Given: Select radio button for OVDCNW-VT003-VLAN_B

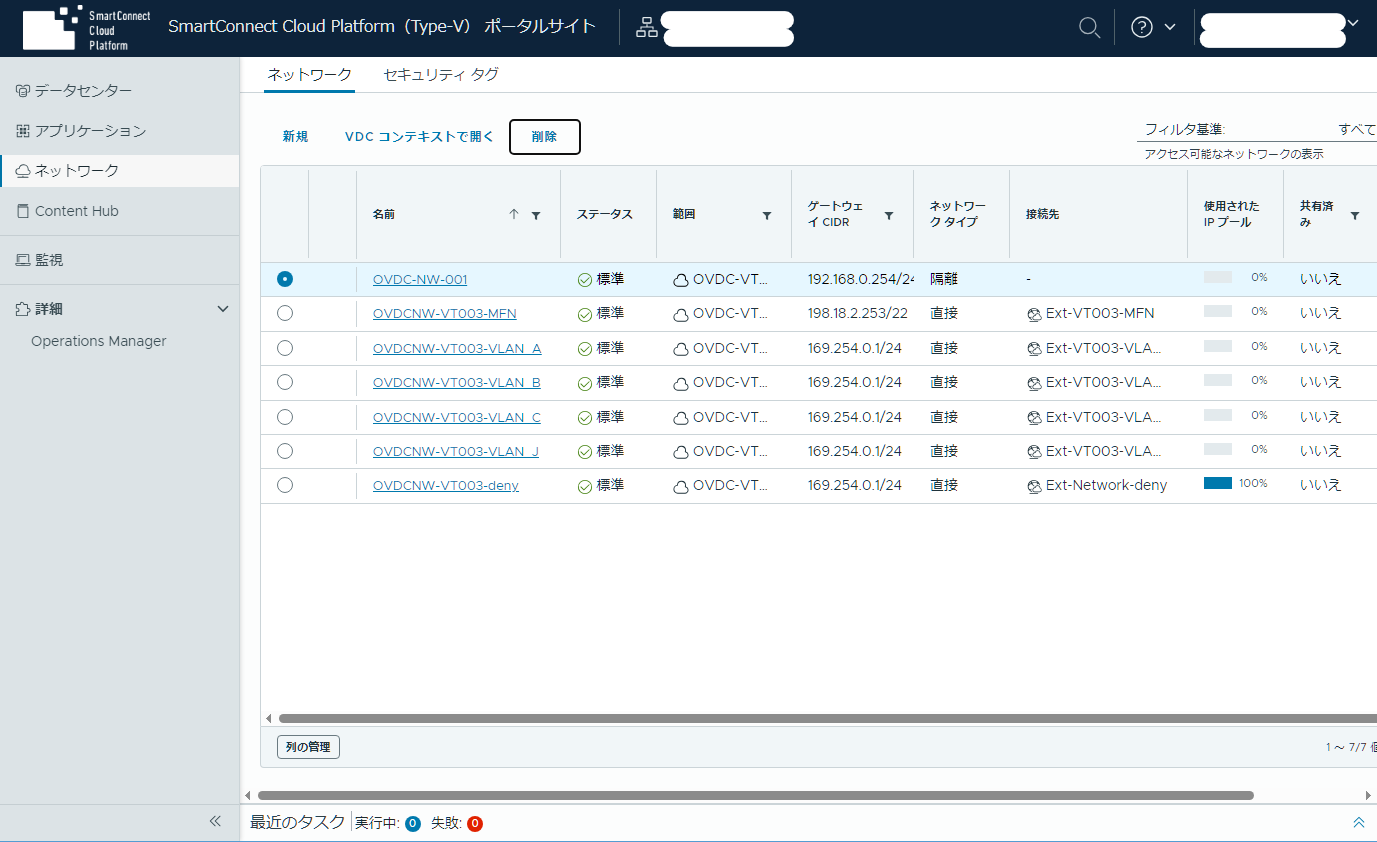Looking at the screenshot, I should (285, 382).
